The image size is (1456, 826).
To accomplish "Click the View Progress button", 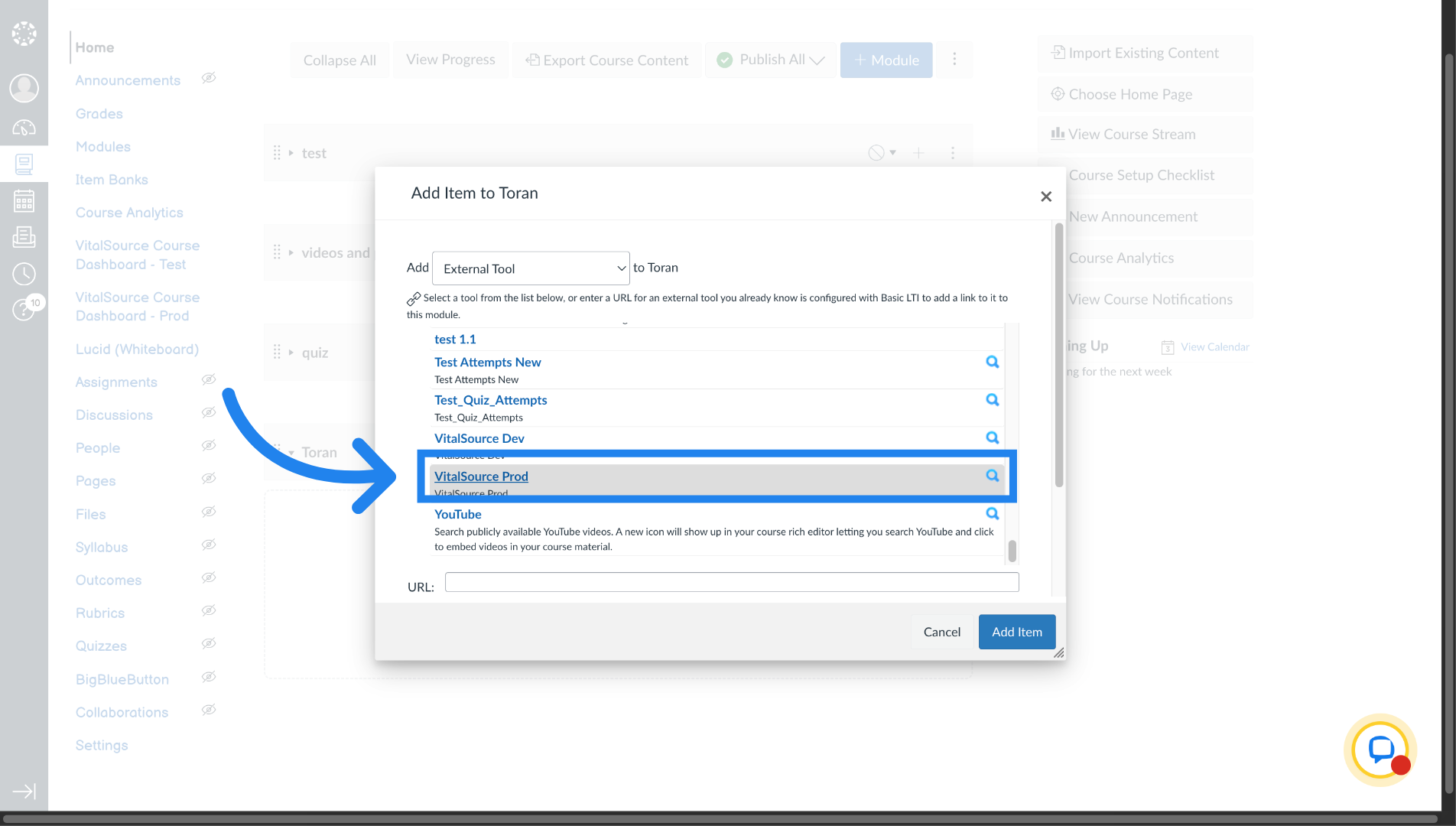I will 450,60.
